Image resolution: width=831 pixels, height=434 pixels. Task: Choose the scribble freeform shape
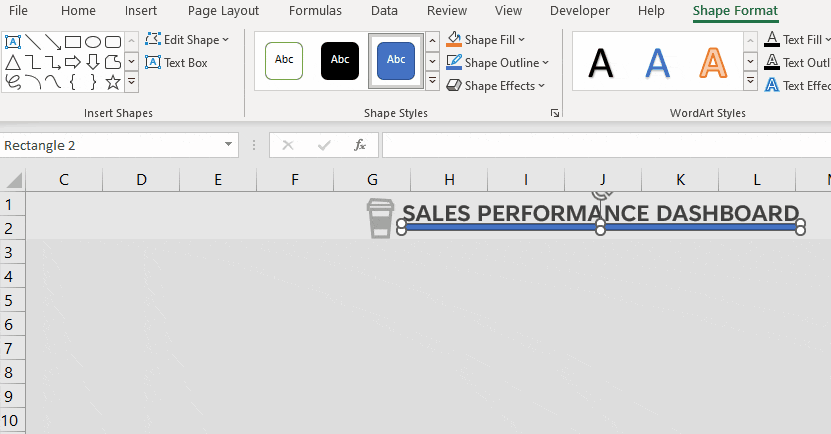coord(13,81)
